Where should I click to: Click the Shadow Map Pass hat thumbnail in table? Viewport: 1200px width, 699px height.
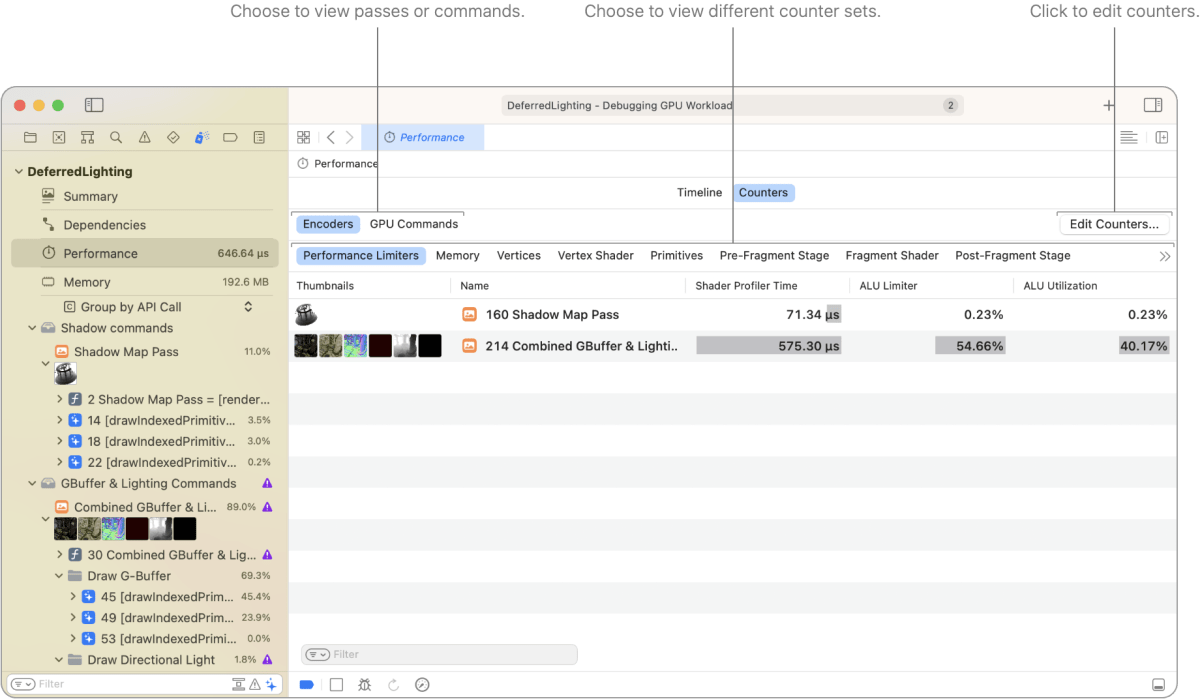click(307, 315)
